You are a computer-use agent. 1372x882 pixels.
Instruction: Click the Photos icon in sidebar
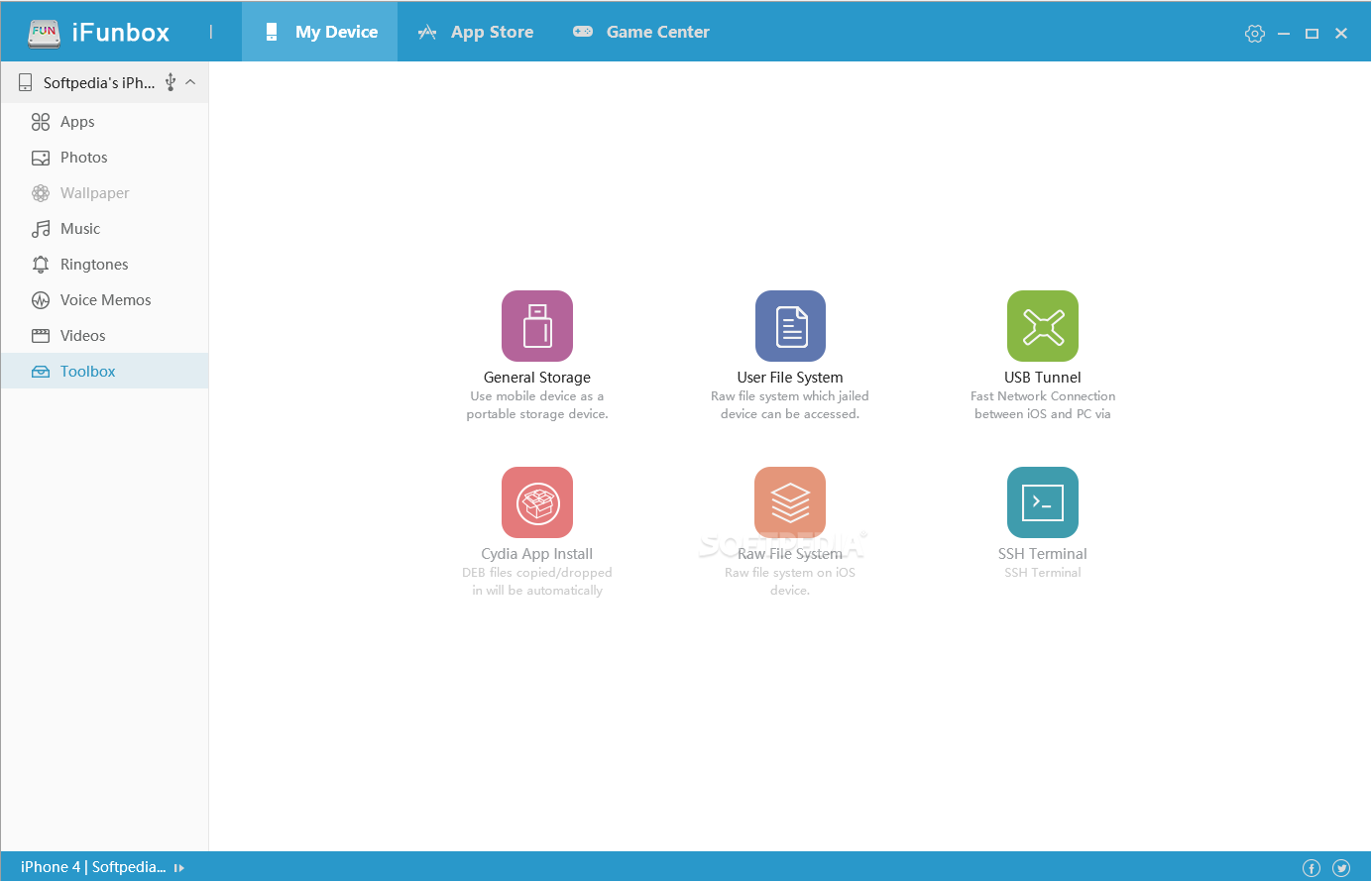click(x=41, y=158)
